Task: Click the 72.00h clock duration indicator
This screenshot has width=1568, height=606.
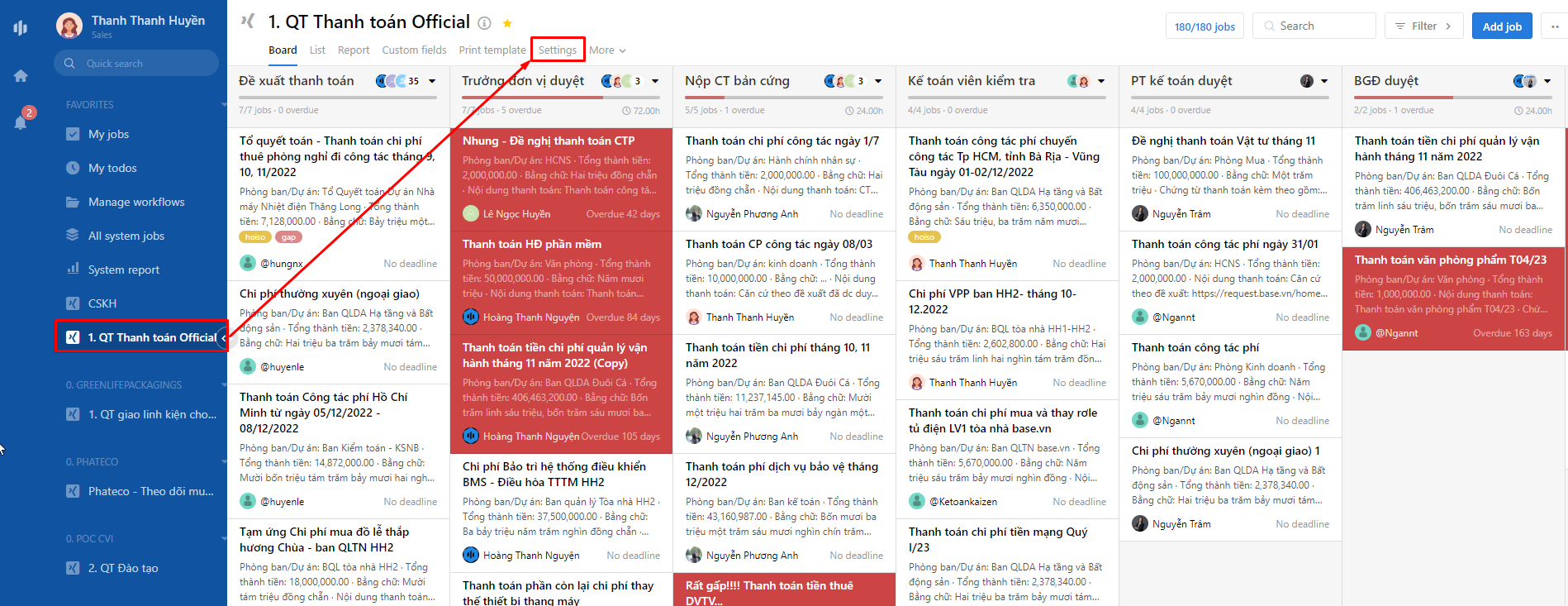Action: 640,110
